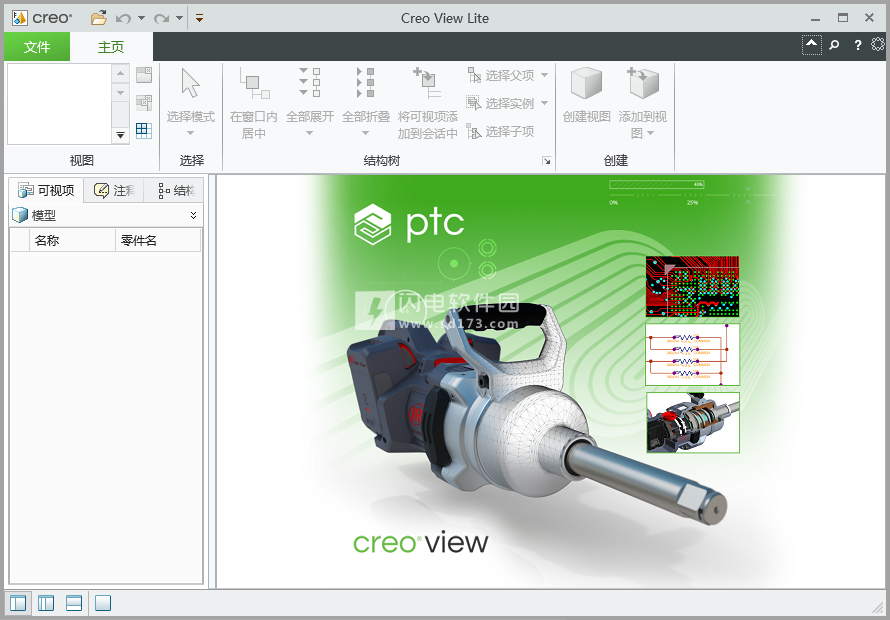
Task: Click the 名称 column header
Action: click(x=73, y=240)
